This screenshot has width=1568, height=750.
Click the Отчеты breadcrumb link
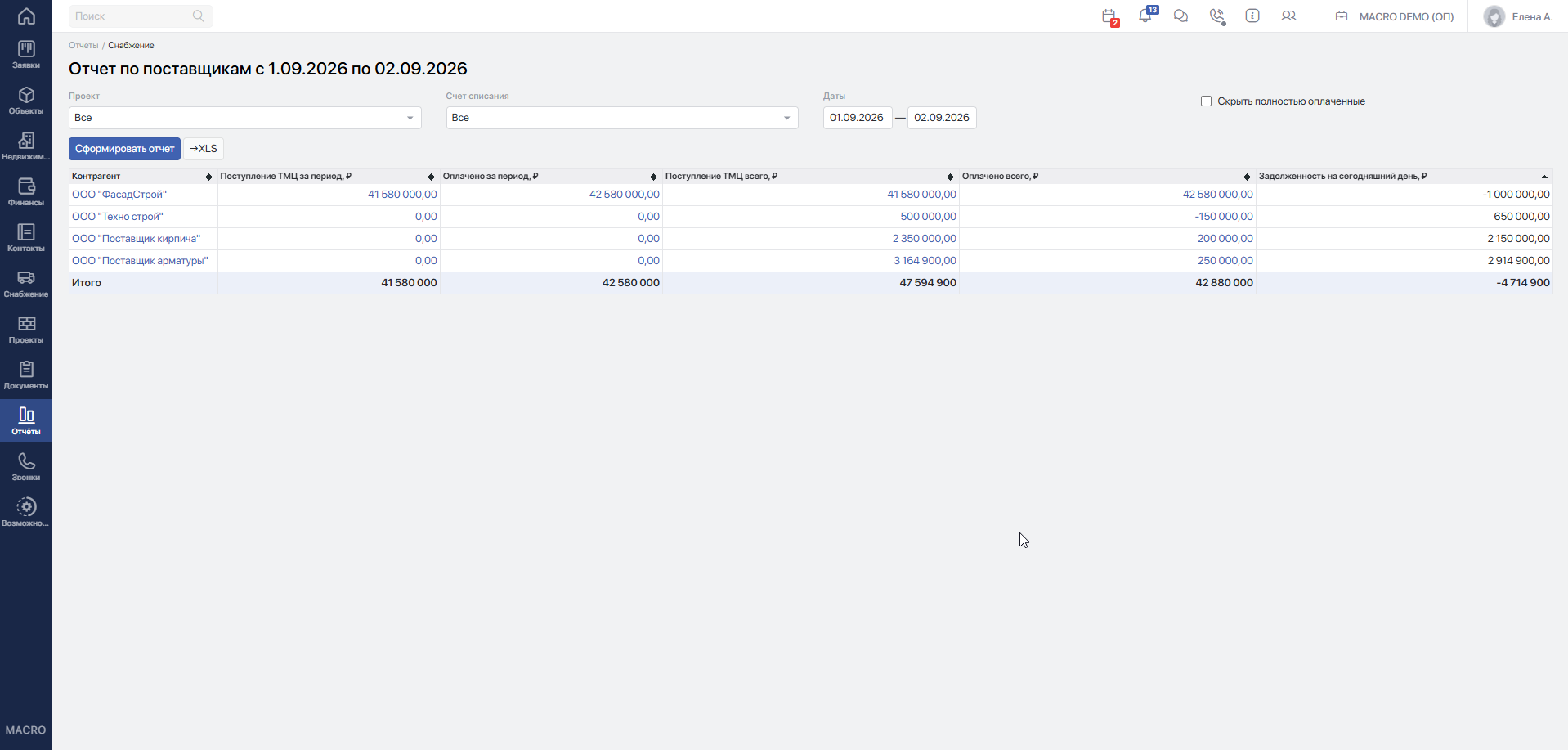[83, 46]
